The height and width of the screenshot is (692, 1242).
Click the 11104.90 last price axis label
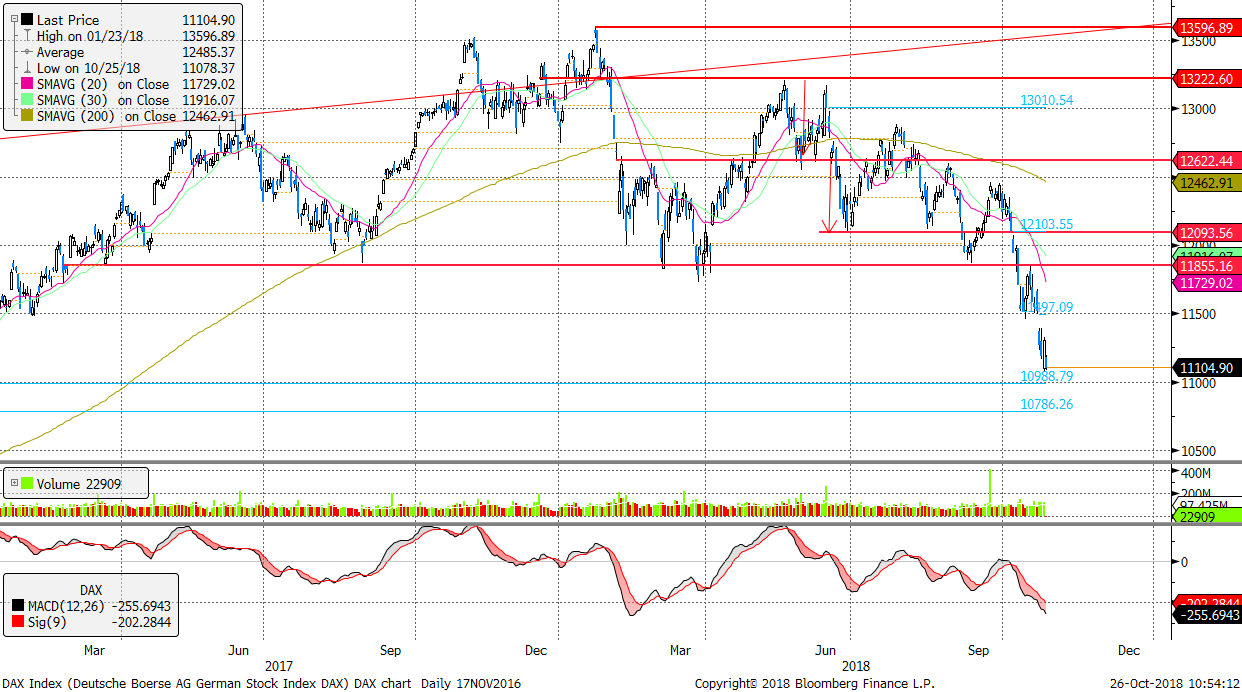[1208, 368]
